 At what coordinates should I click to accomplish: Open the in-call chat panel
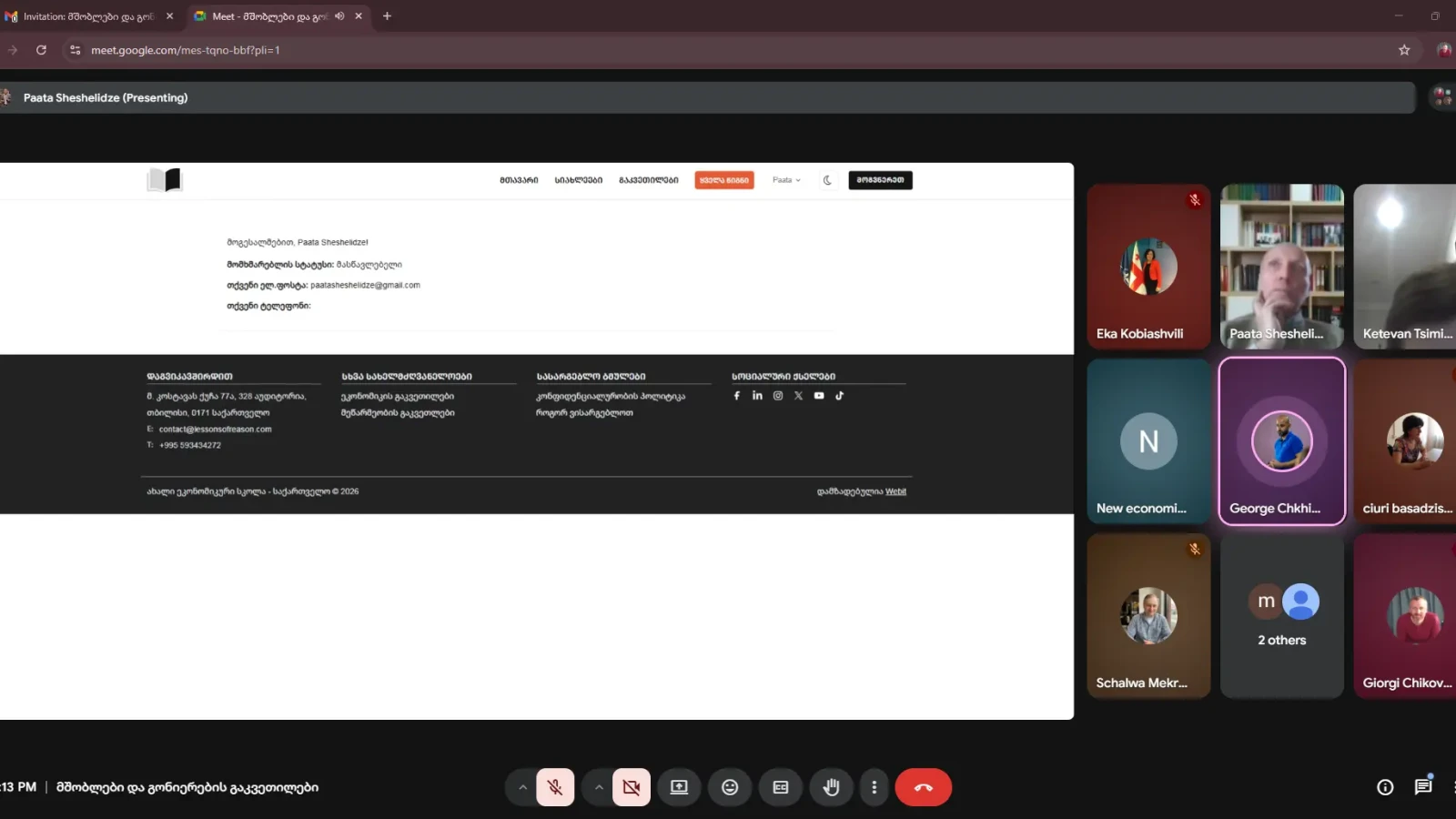pos(1422,787)
